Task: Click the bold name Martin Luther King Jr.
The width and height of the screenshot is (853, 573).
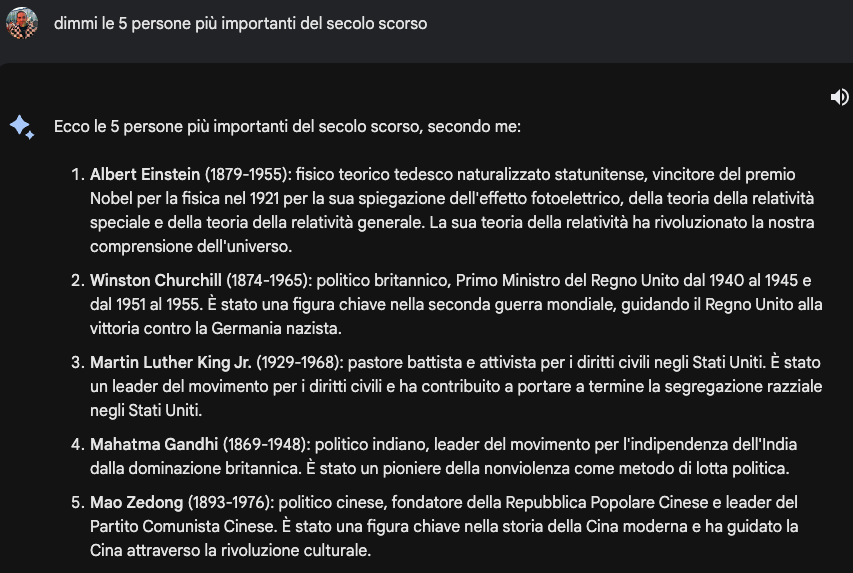Action: click(171, 362)
